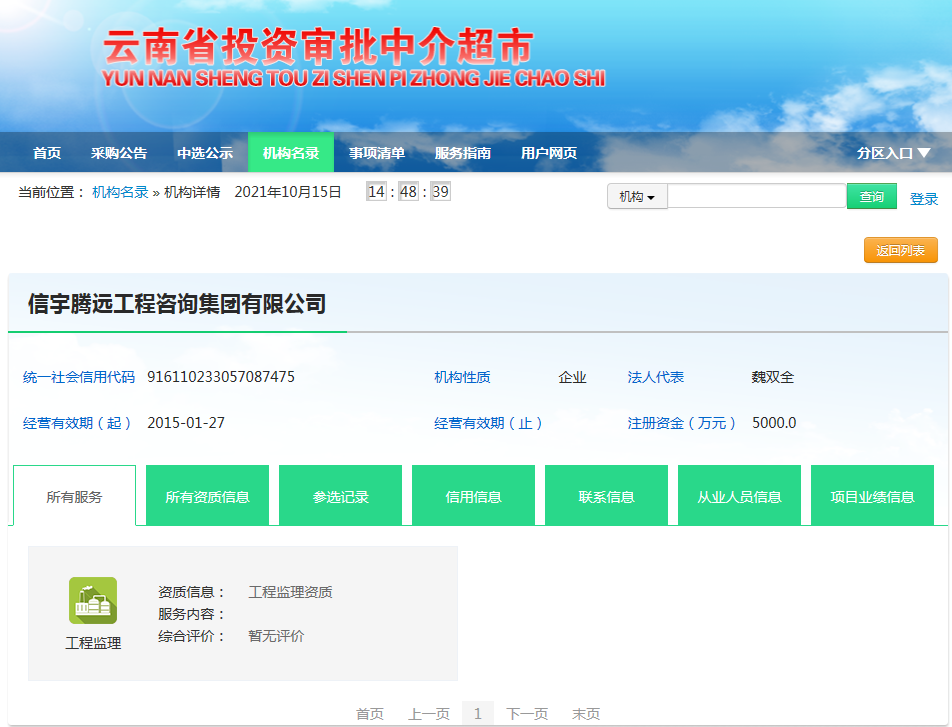Viewport: 952px width, 727px height.
Task: Click the orange 返回列表 button
Action: pos(899,250)
